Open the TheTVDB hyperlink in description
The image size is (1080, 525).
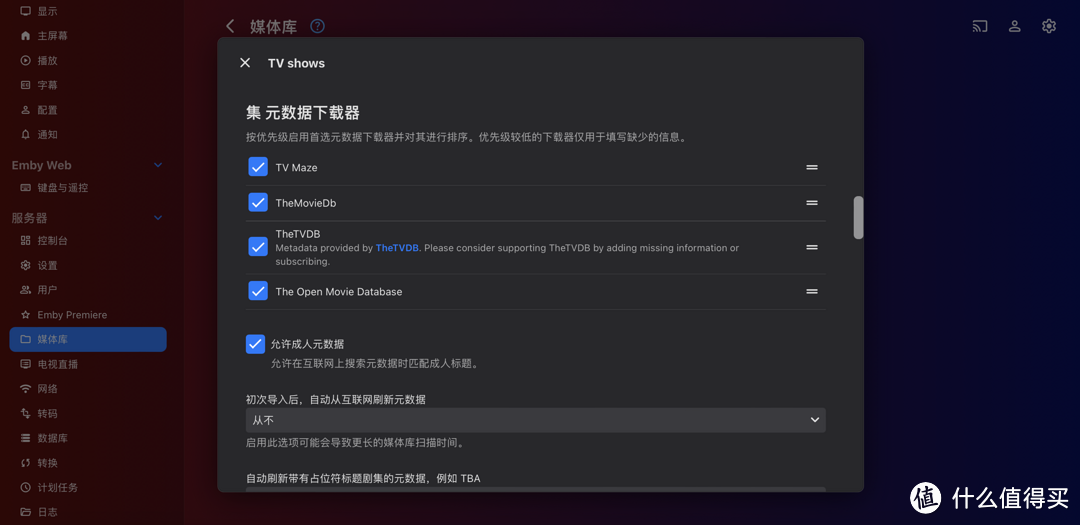(397, 247)
